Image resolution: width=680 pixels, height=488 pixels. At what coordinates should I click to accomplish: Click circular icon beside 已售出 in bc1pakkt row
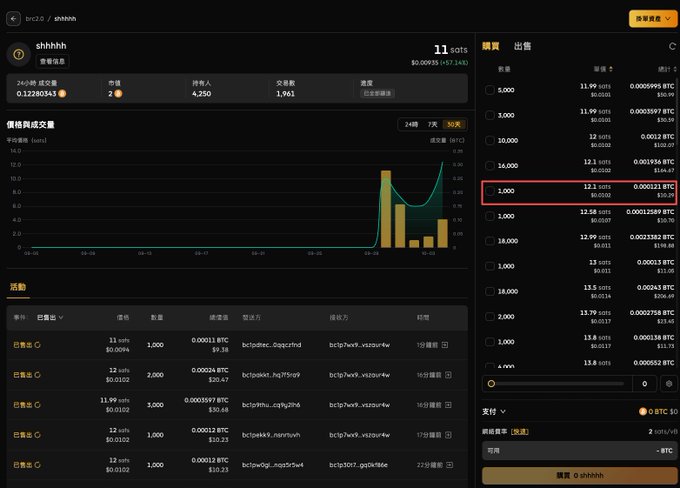point(37,375)
